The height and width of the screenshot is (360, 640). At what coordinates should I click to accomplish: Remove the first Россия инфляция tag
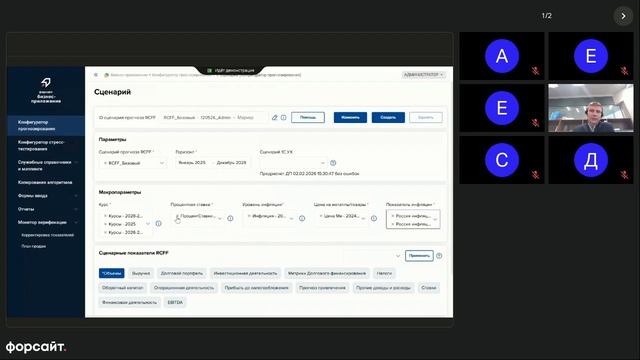(x=393, y=216)
